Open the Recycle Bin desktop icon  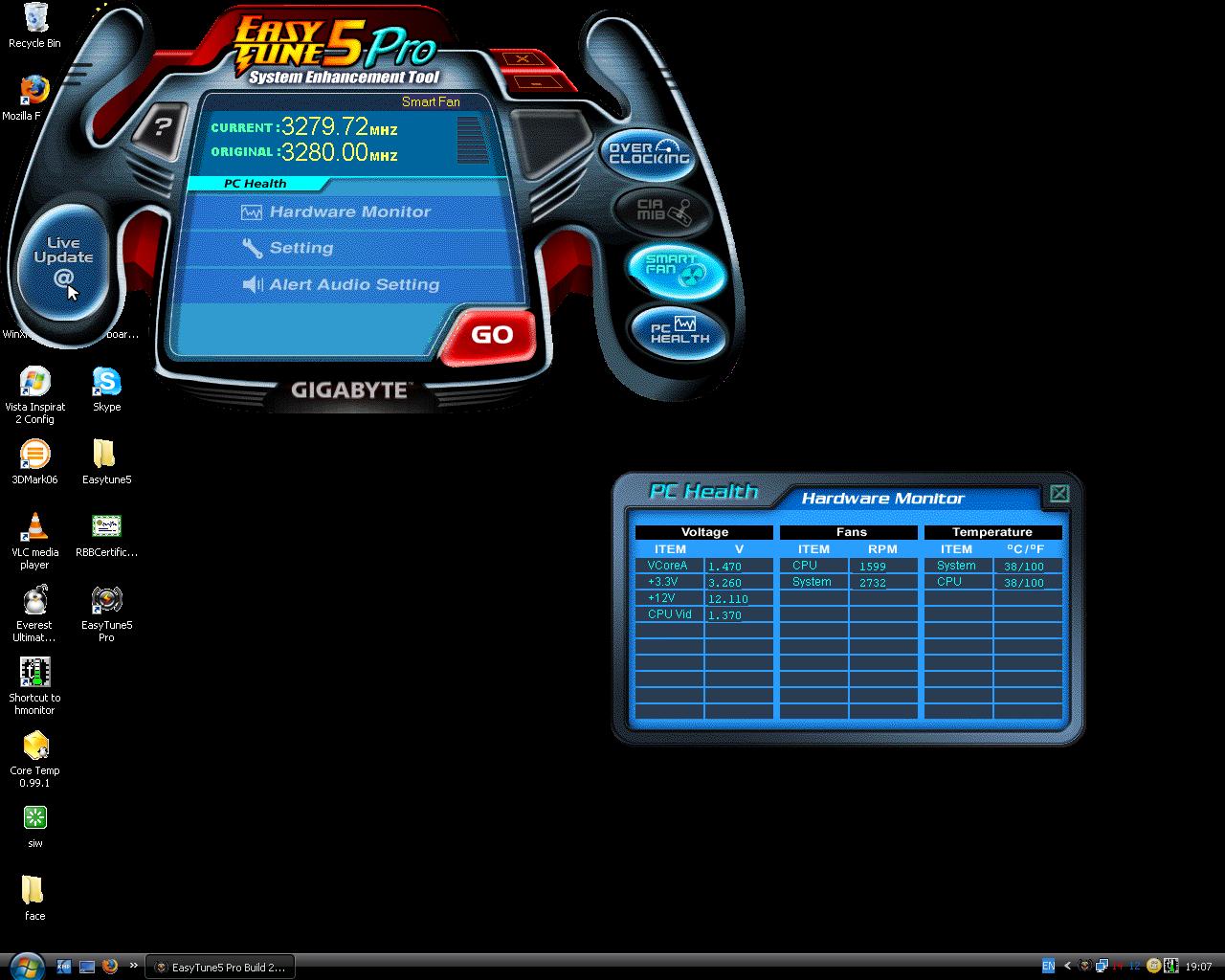[x=34, y=25]
